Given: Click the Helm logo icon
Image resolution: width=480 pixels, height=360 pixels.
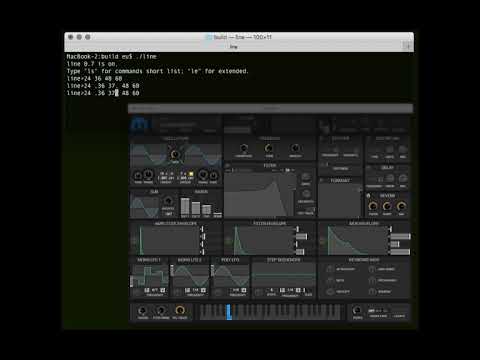Looking at the screenshot, I should coord(141,124).
